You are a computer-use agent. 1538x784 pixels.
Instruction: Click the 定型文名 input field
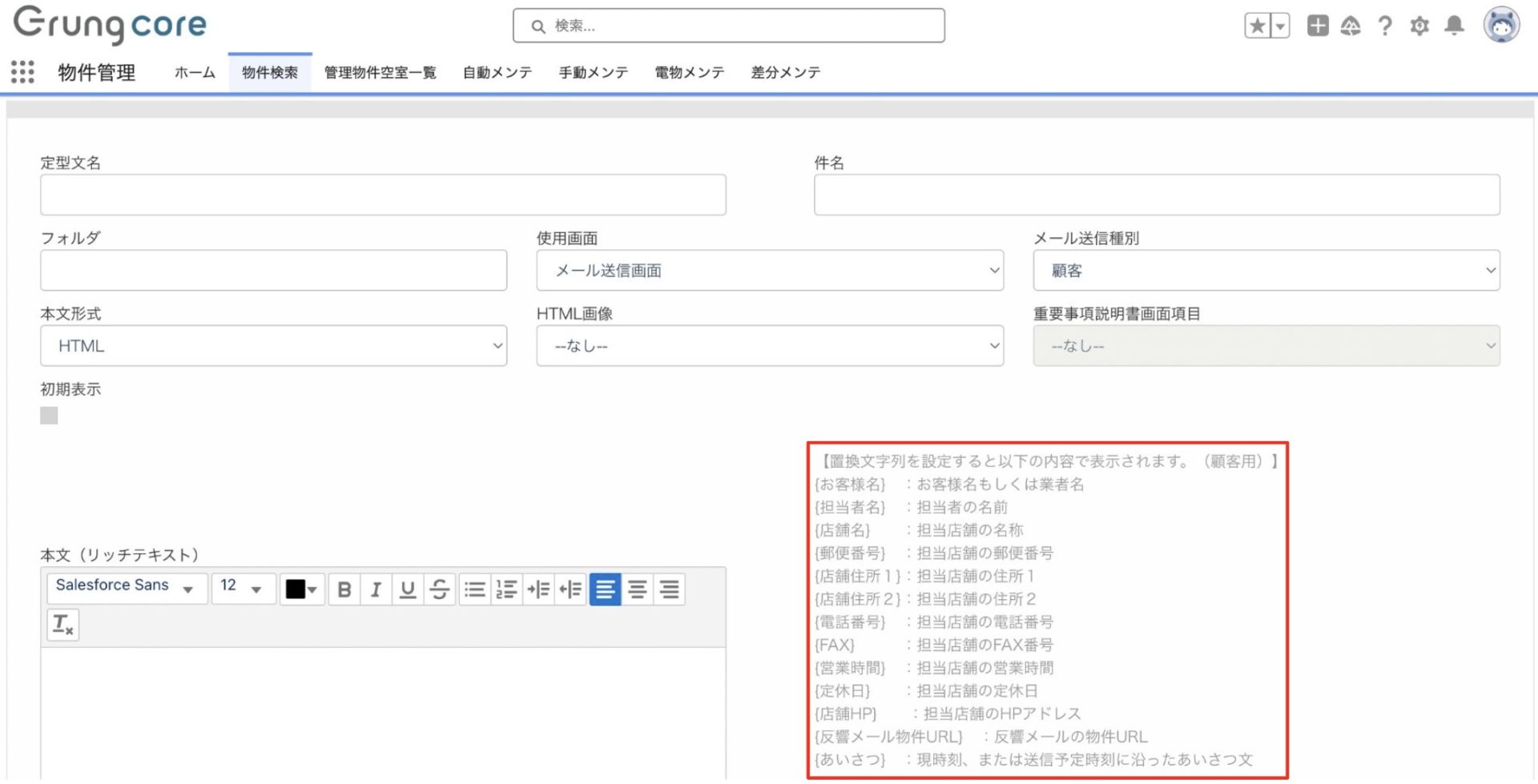click(383, 195)
